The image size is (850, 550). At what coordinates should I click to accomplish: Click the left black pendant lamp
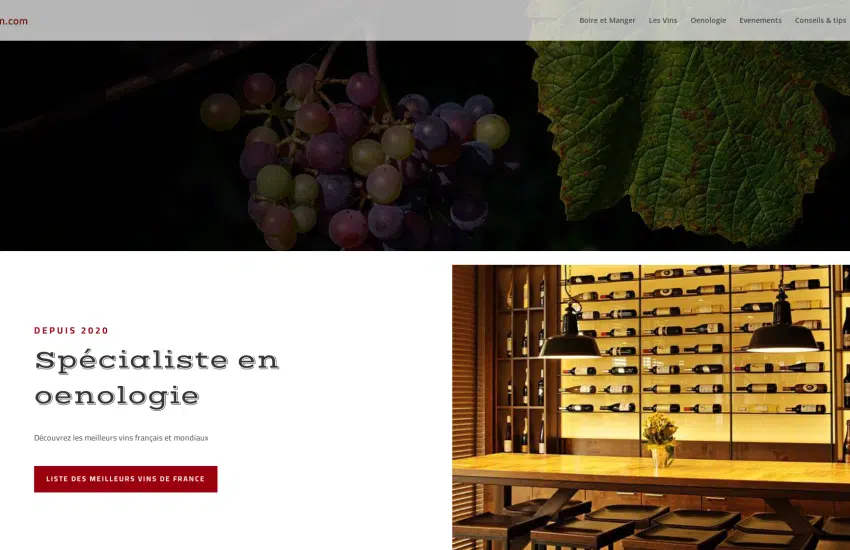coord(569,339)
